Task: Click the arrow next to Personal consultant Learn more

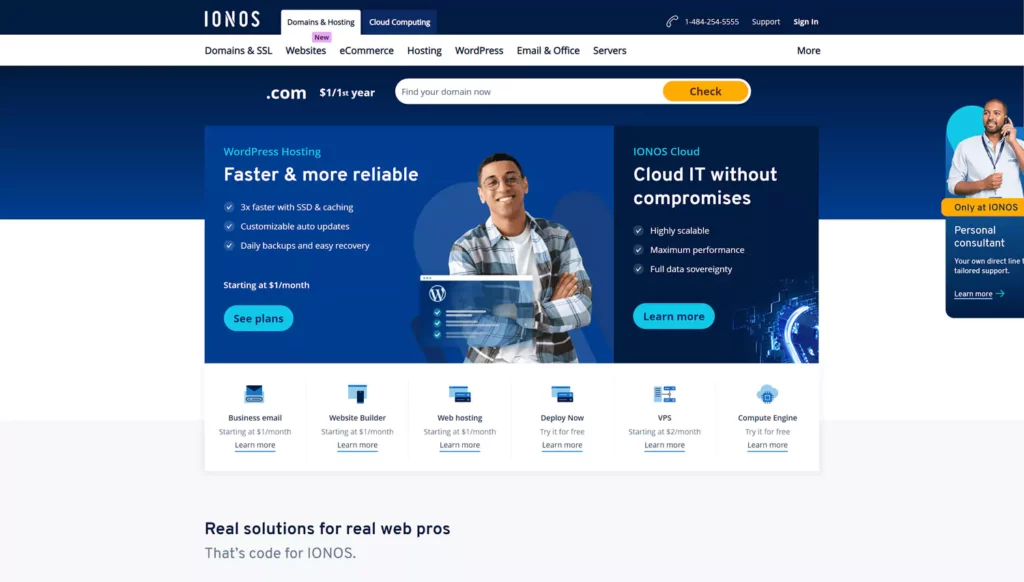Action: click(x=1000, y=294)
